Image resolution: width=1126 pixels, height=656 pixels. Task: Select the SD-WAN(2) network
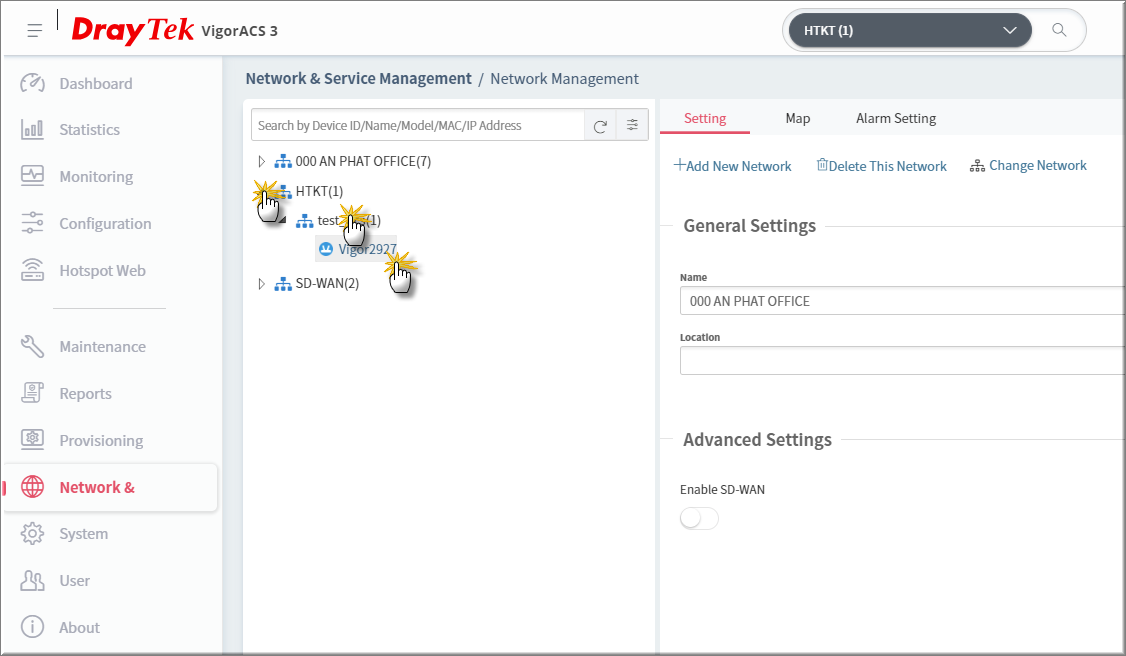(327, 284)
